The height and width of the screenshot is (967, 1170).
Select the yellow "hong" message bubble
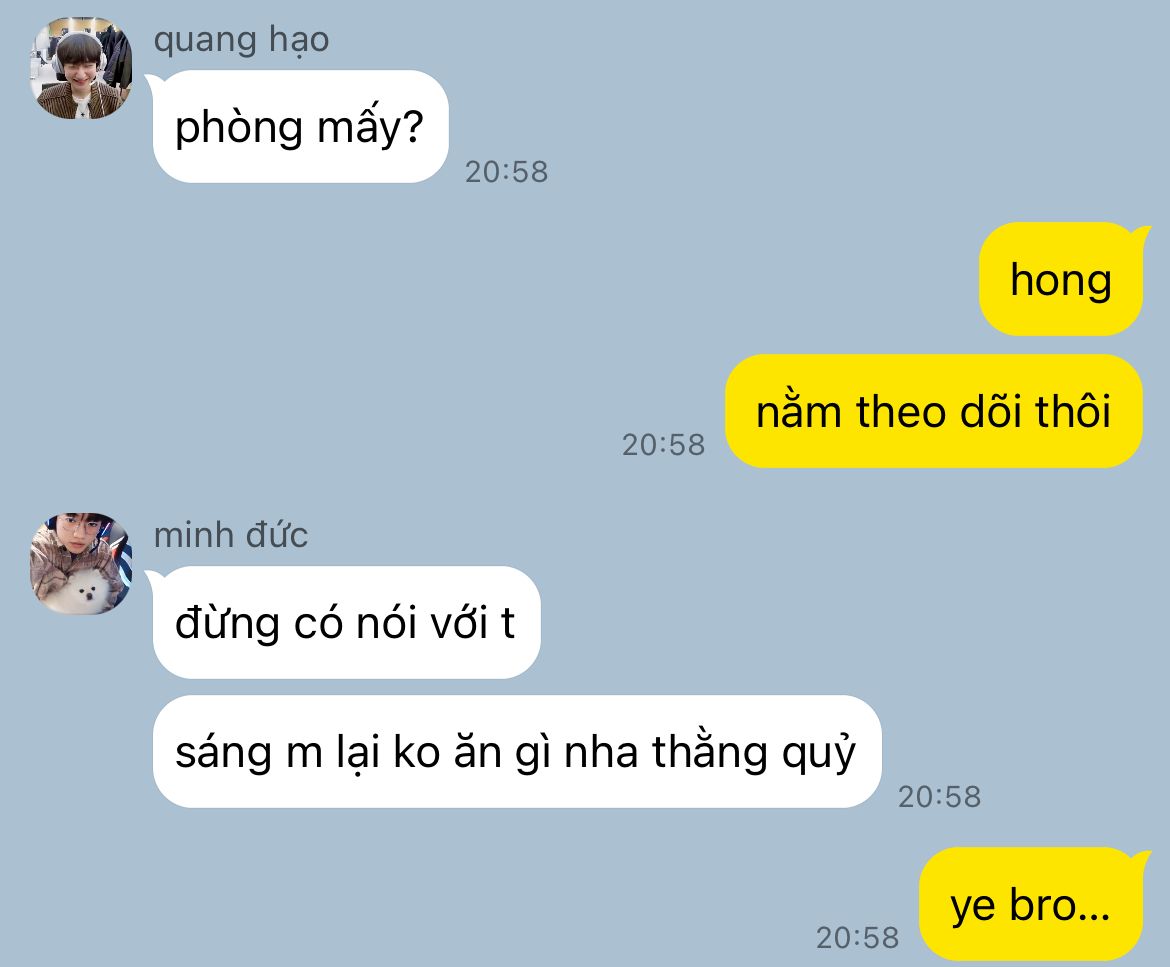(x=1061, y=279)
